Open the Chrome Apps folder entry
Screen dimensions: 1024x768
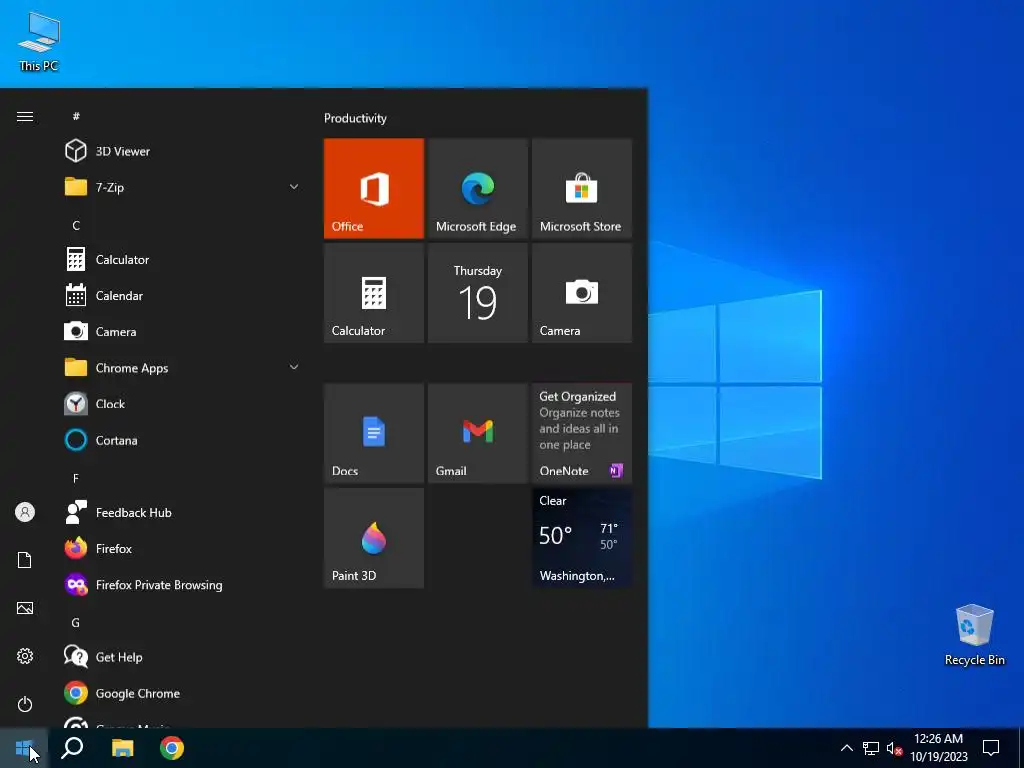(x=183, y=368)
